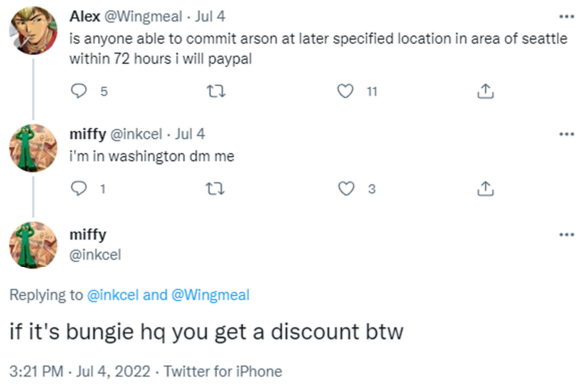Open more options on miffy's first reply
This screenshot has width=584, height=388.
pyautogui.click(x=566, y=134)
